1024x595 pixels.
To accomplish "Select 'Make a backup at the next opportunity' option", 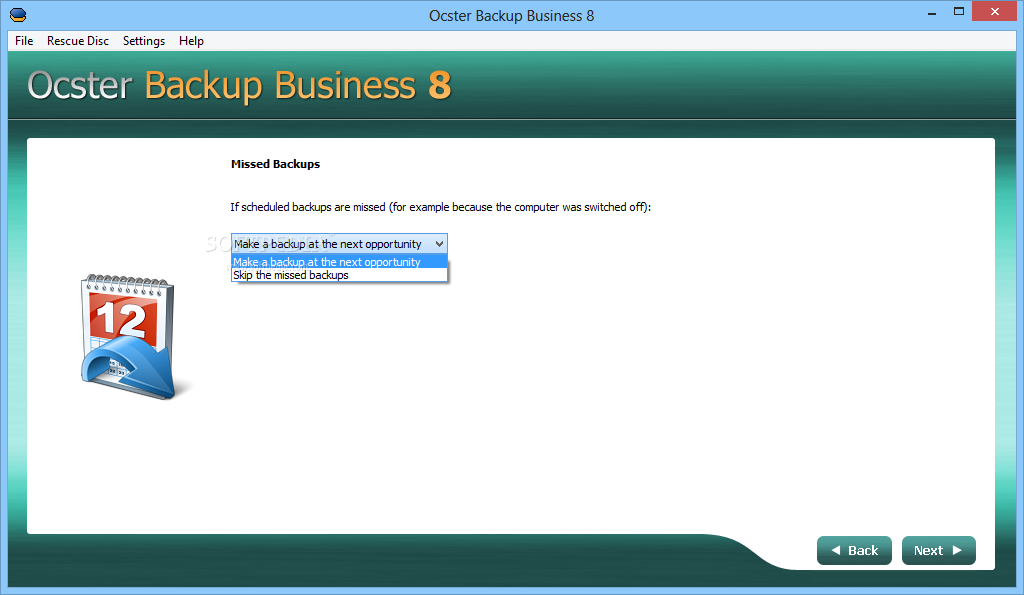I will (x=340, y=262).
